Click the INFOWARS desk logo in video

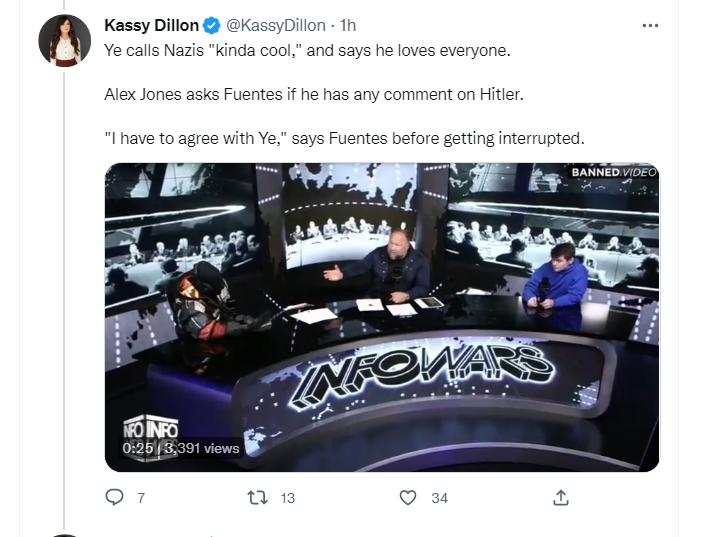coord(422,375)
